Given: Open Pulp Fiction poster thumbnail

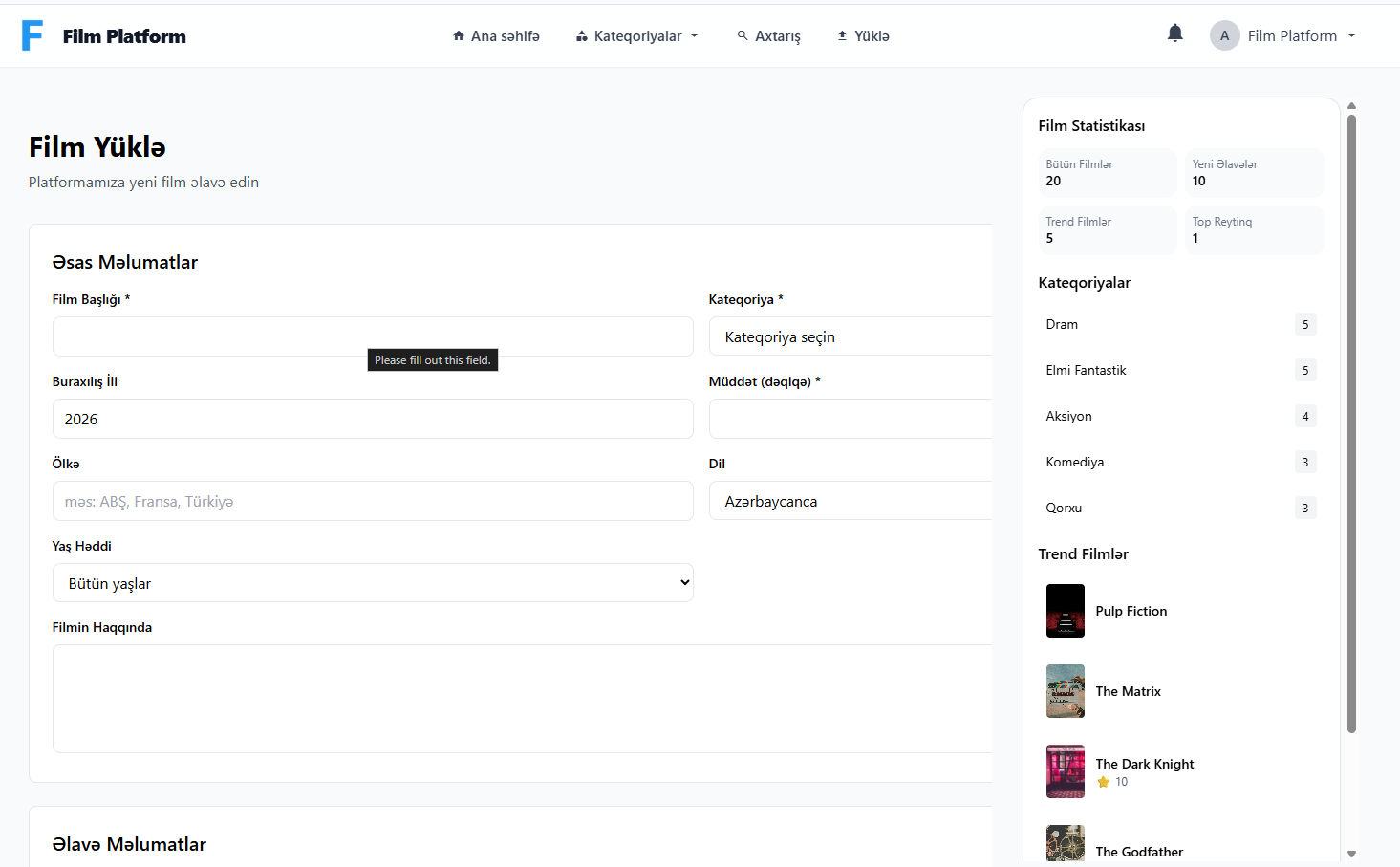Looking at the screenshot, I should click(1065, 611).
